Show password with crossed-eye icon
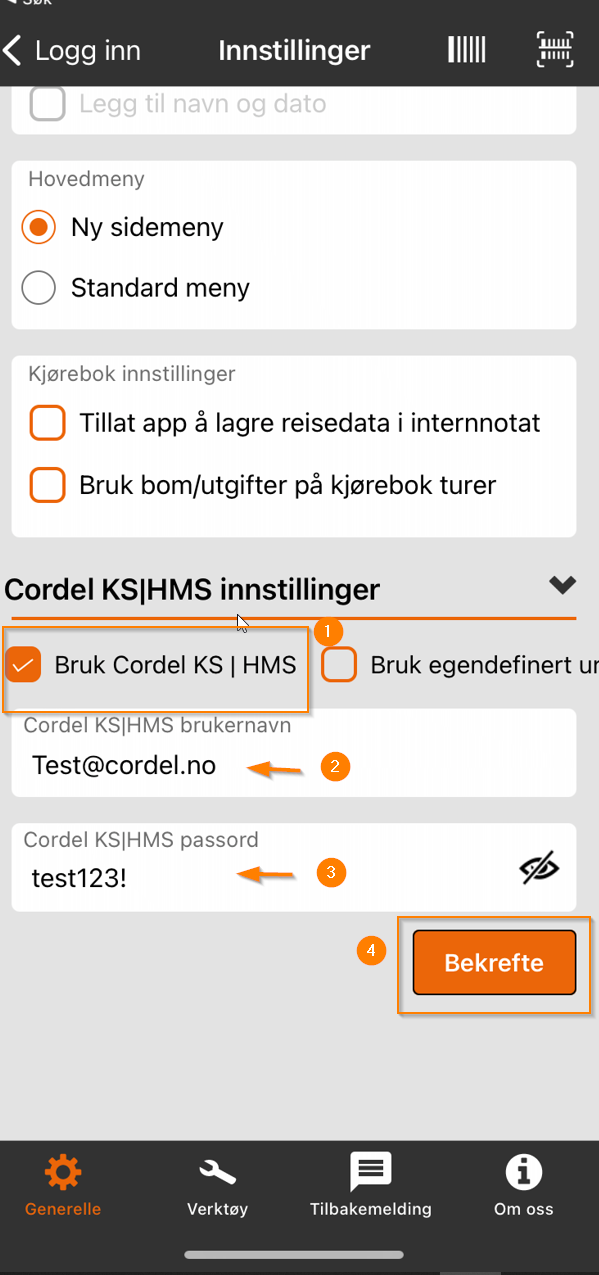The height and width of the screenshot is (1275, 599). point(539,869)
